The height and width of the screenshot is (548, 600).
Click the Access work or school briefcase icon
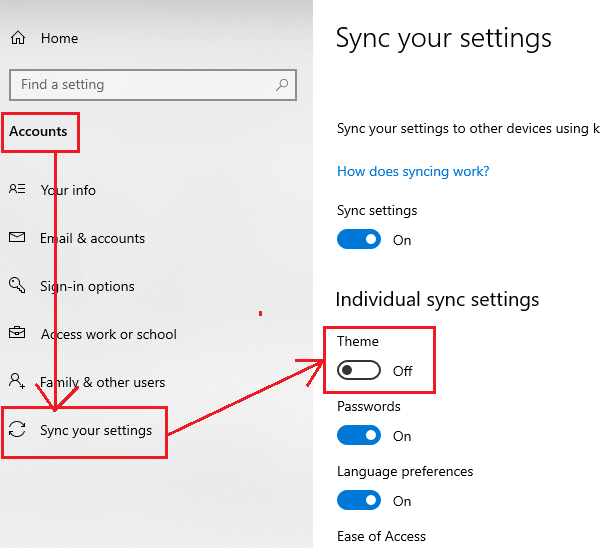coord(17,334)
